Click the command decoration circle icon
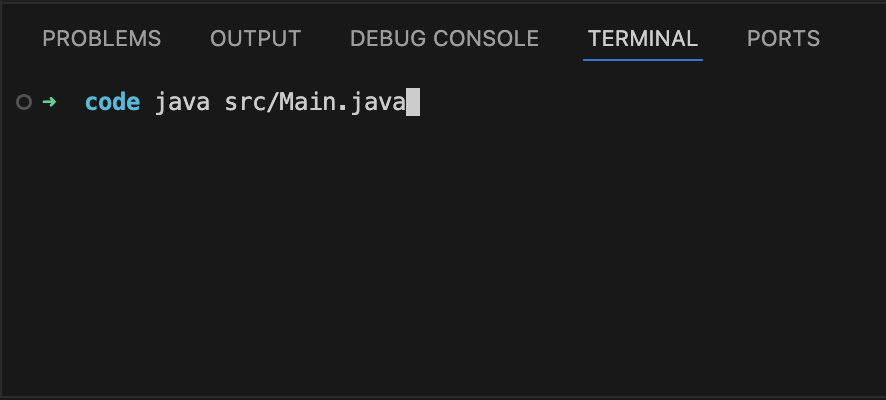Image resolution: width=886 pixels, height=400 pixels. click(24, 102)
